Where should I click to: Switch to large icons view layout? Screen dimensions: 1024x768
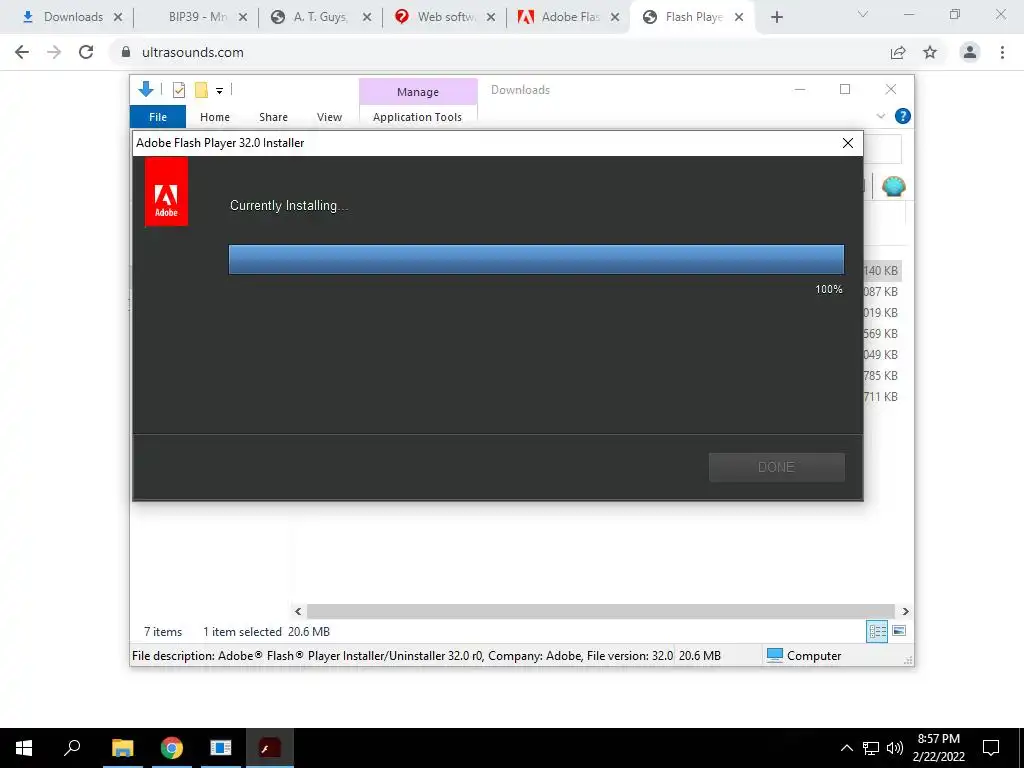click(899, 631)
